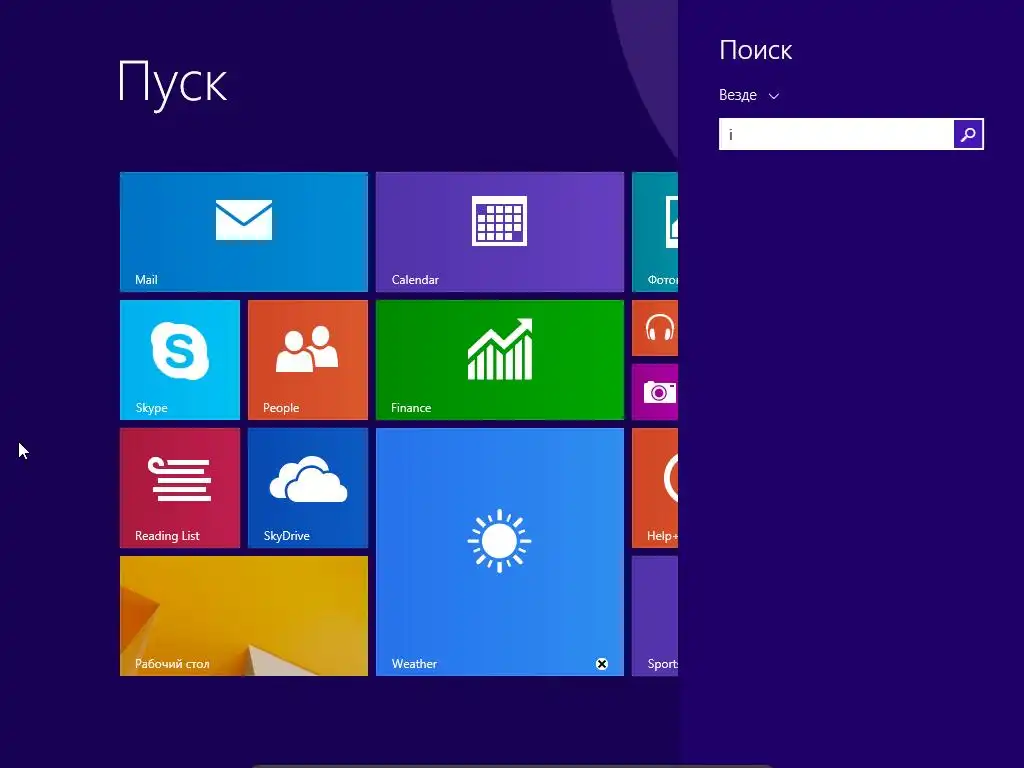Open the People tile
Screen dimensions: 1024x768
tap(308, 360)
